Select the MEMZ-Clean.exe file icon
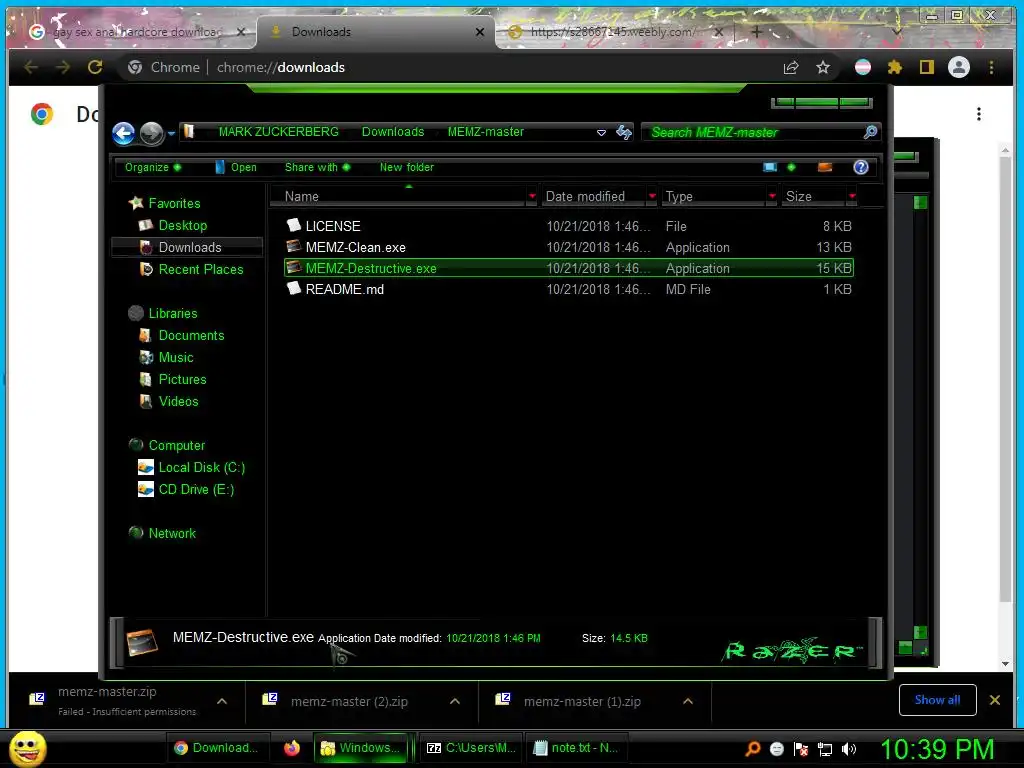This screenshot has height=768, width=1024. [294, 247]
